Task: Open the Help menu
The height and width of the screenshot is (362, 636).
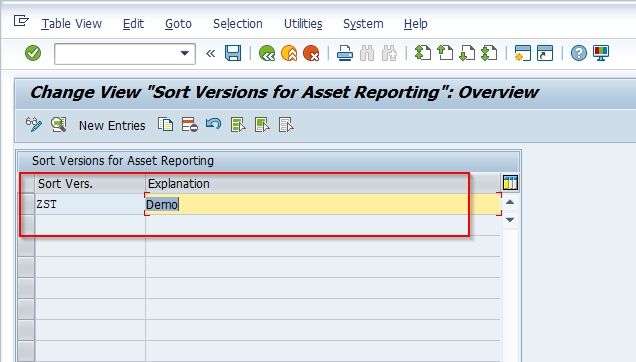Action: (x=415, y=24)
